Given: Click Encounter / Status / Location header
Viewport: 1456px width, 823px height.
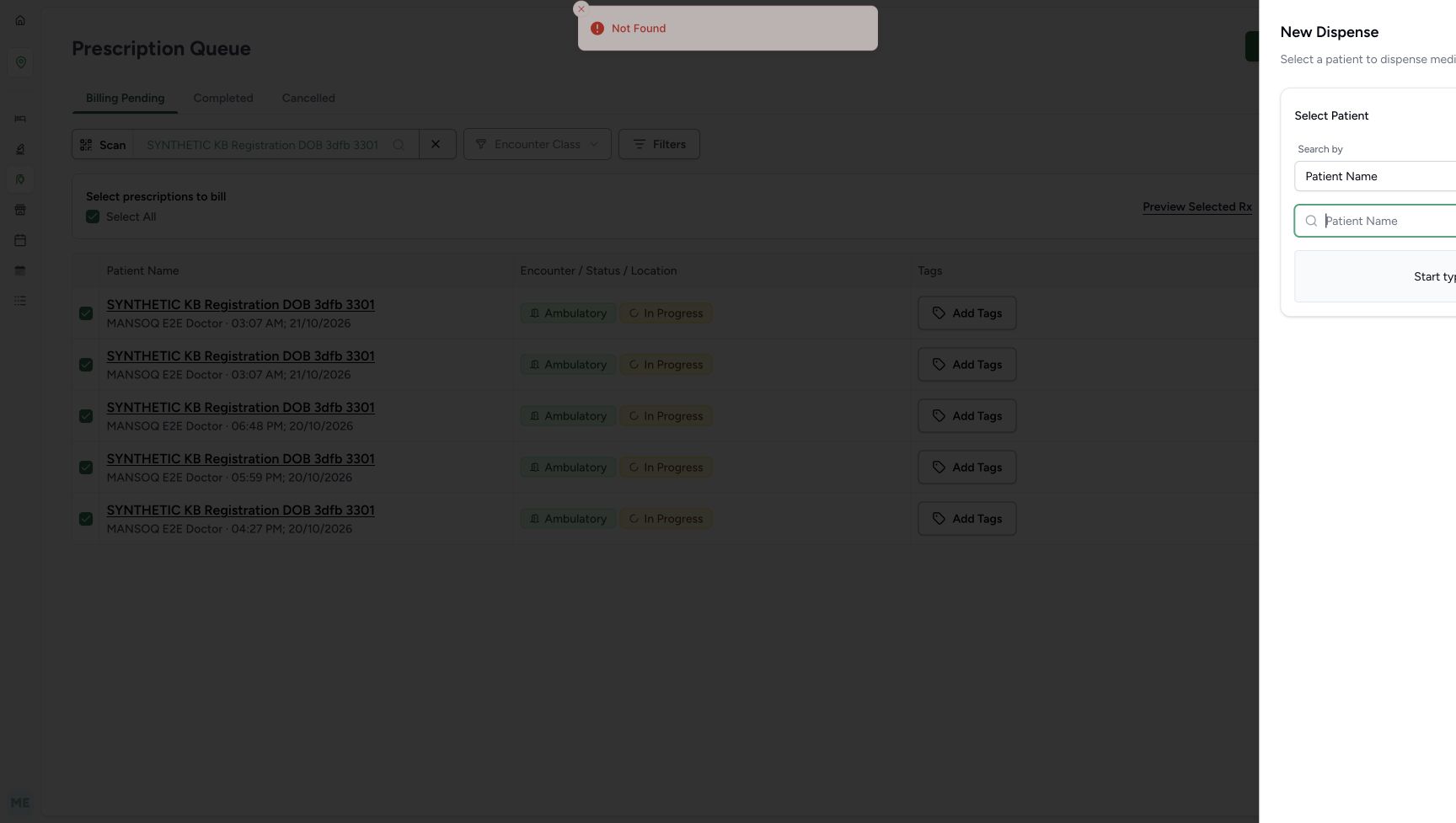Looking at the screenshot, I should click(598, 270).
